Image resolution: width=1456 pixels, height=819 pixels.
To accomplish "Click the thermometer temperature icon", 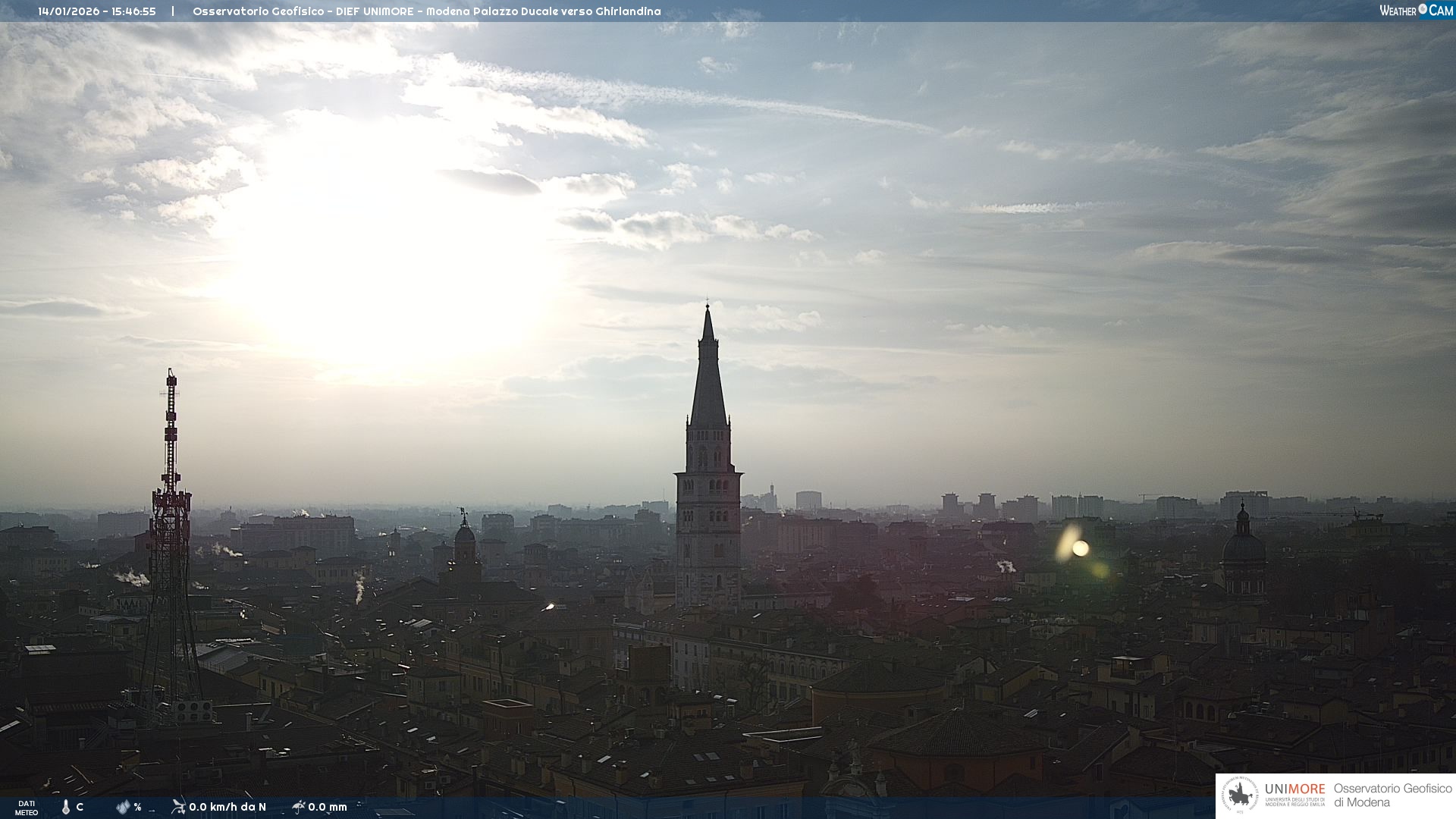I will pos(66,807).
